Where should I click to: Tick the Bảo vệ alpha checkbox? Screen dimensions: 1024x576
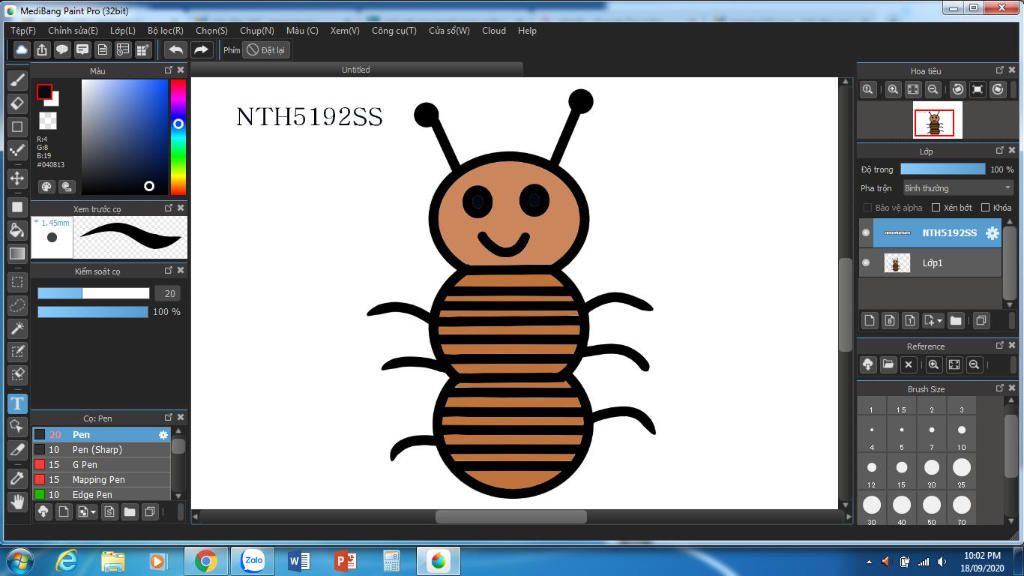867,208
